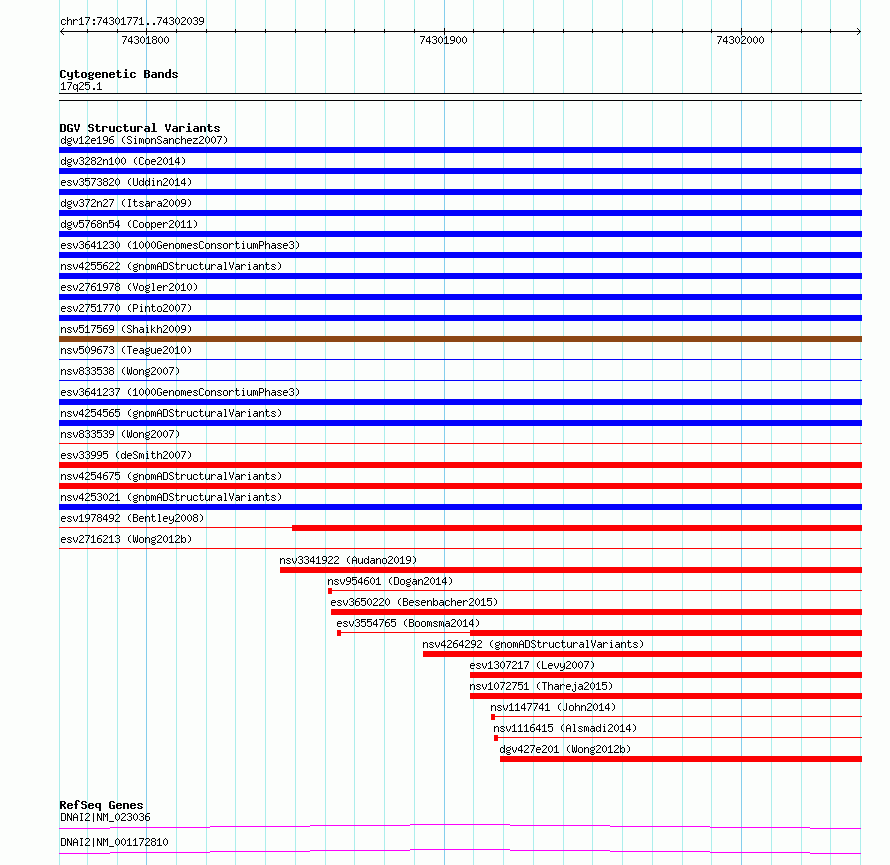
Task: Click the 74301900 ruler position label
Action: 443,40
